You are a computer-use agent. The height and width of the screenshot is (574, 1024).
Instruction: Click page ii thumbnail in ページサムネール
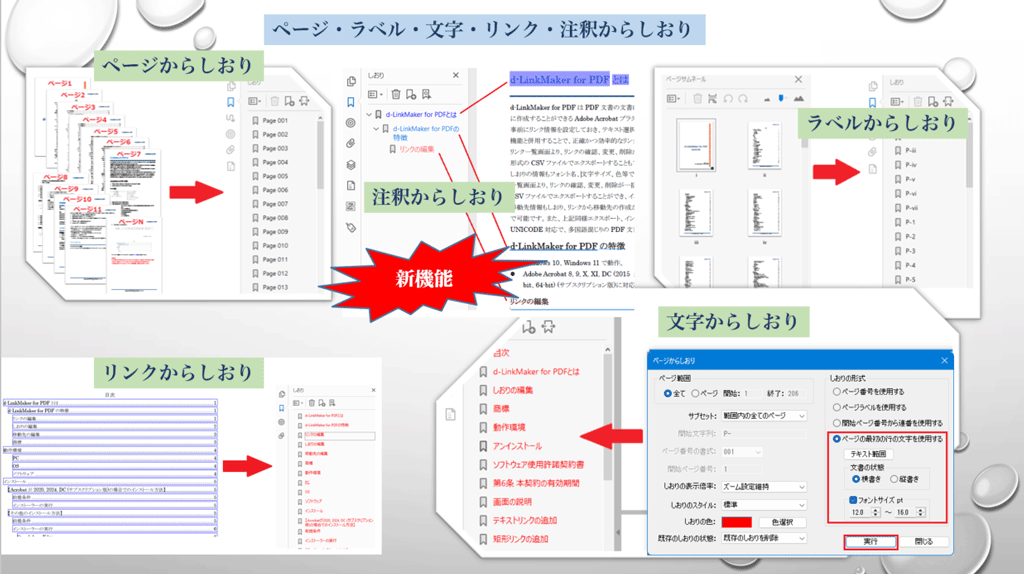[x=764, y=145]
